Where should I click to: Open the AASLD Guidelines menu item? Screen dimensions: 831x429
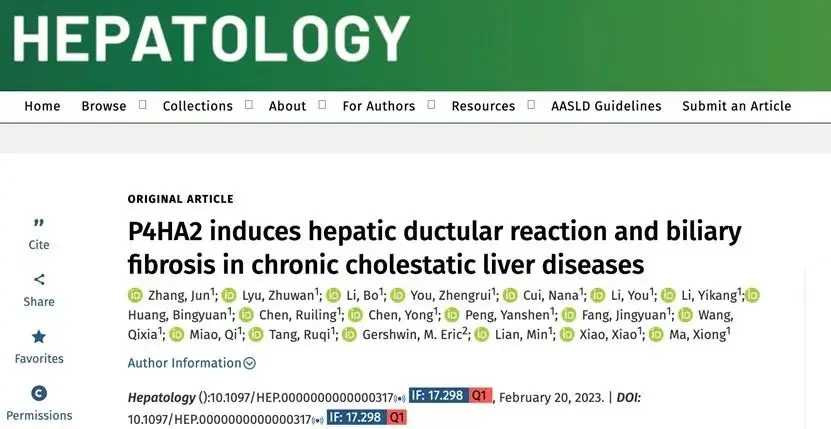[x=606, y=106]
